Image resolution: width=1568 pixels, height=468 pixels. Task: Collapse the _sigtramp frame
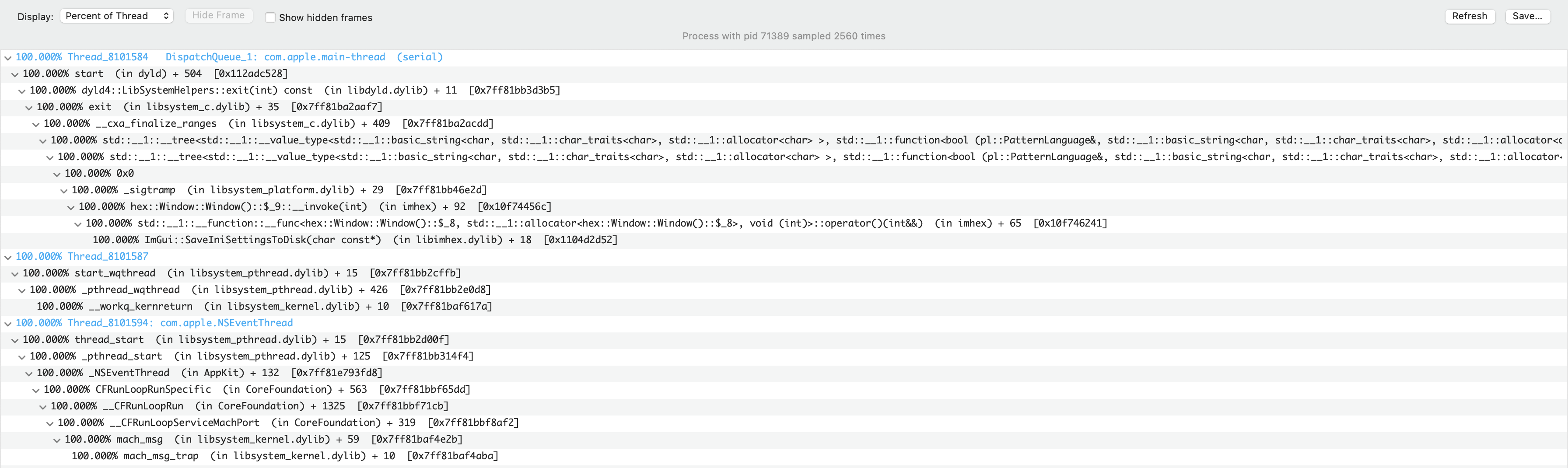pyautogui.click(x=64, y=190)
